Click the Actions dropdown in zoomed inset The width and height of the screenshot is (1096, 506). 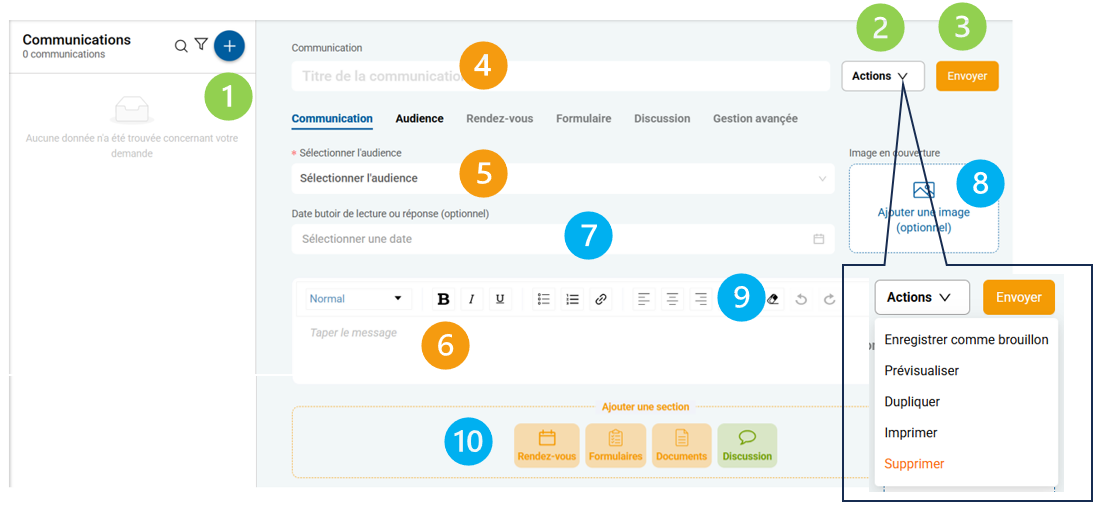tap(922, 297)
